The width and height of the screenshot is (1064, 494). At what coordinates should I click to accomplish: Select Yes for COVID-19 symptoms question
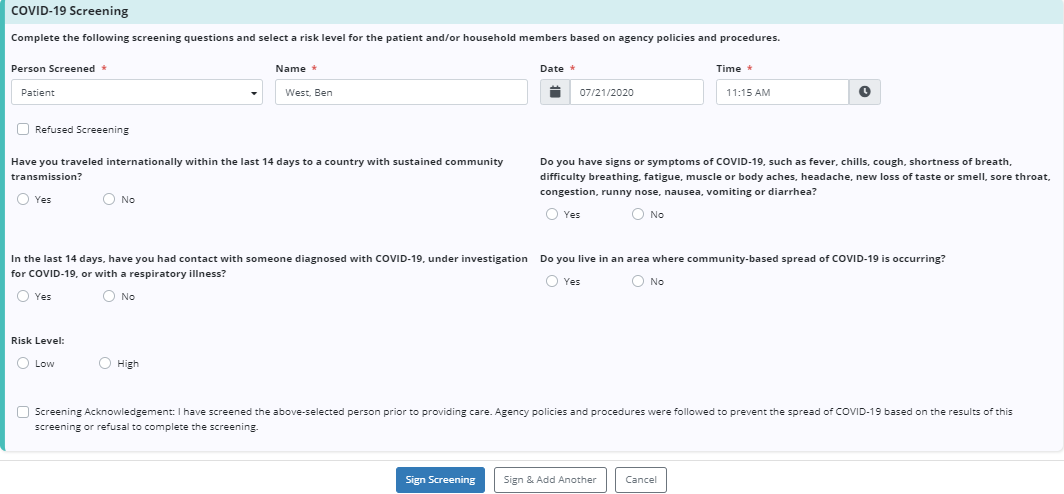552,214
